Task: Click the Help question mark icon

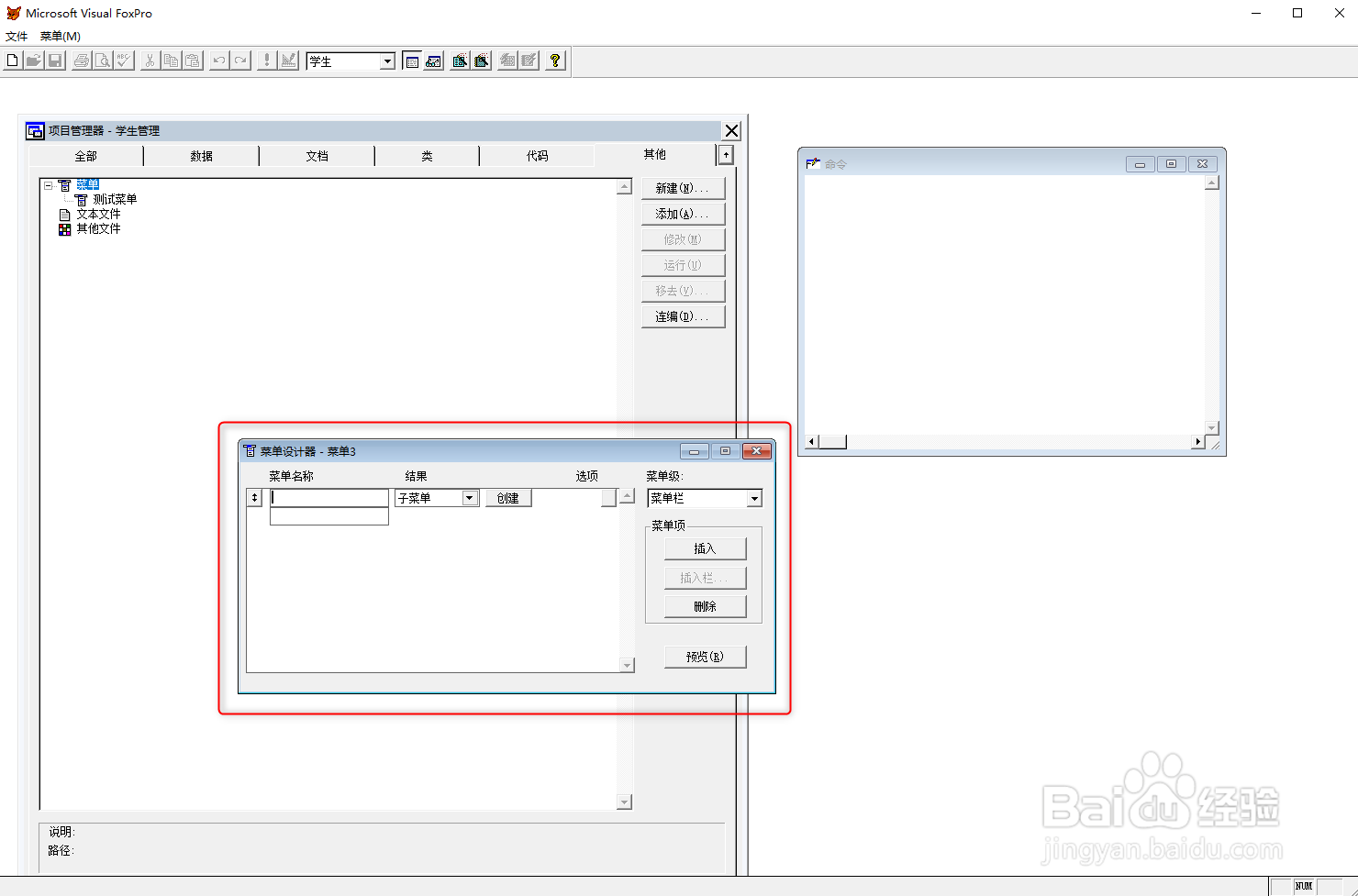Action: [x=555, y=61]
